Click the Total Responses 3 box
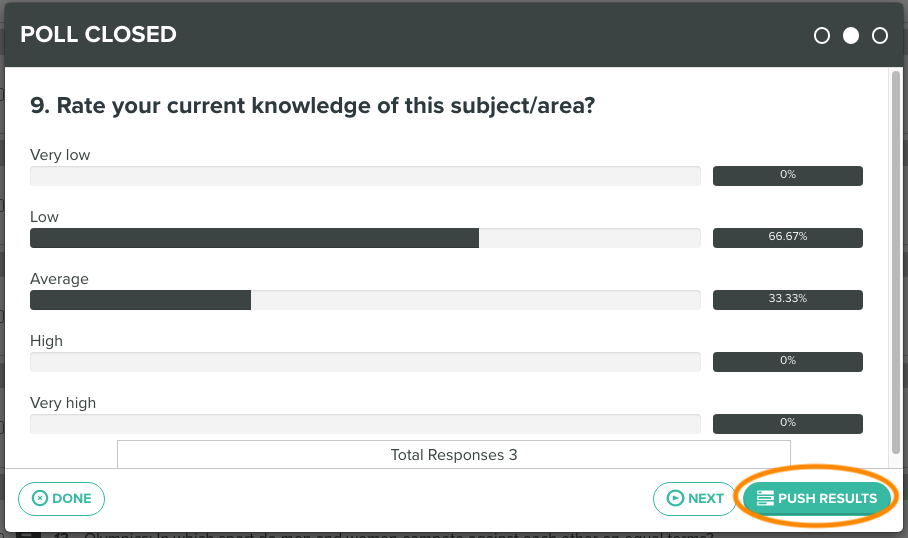The width and height of the screenshot is (908, 538). tap(454, 455)
